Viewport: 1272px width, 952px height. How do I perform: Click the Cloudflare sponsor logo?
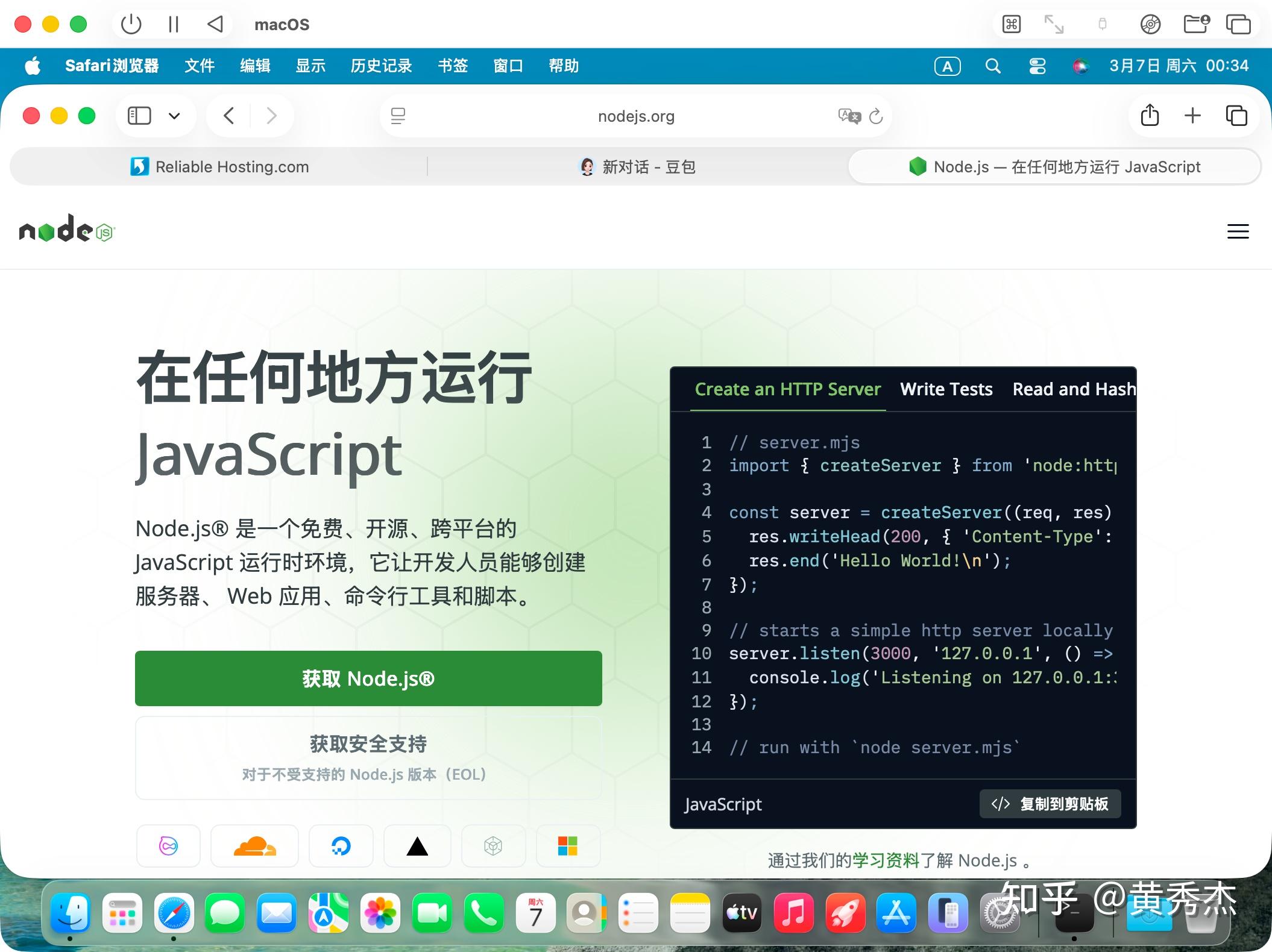click(254, 846)
